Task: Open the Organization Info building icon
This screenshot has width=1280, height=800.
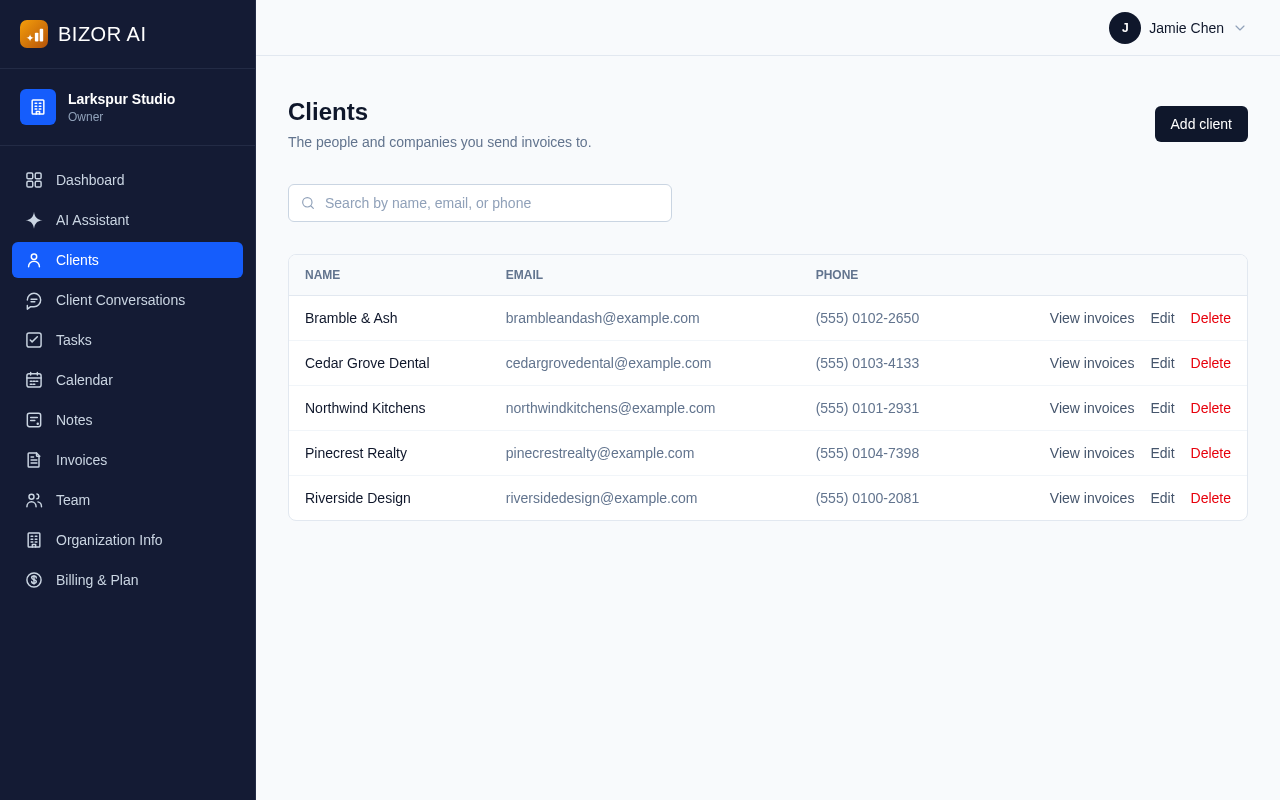Action: [x=34, y=540]
